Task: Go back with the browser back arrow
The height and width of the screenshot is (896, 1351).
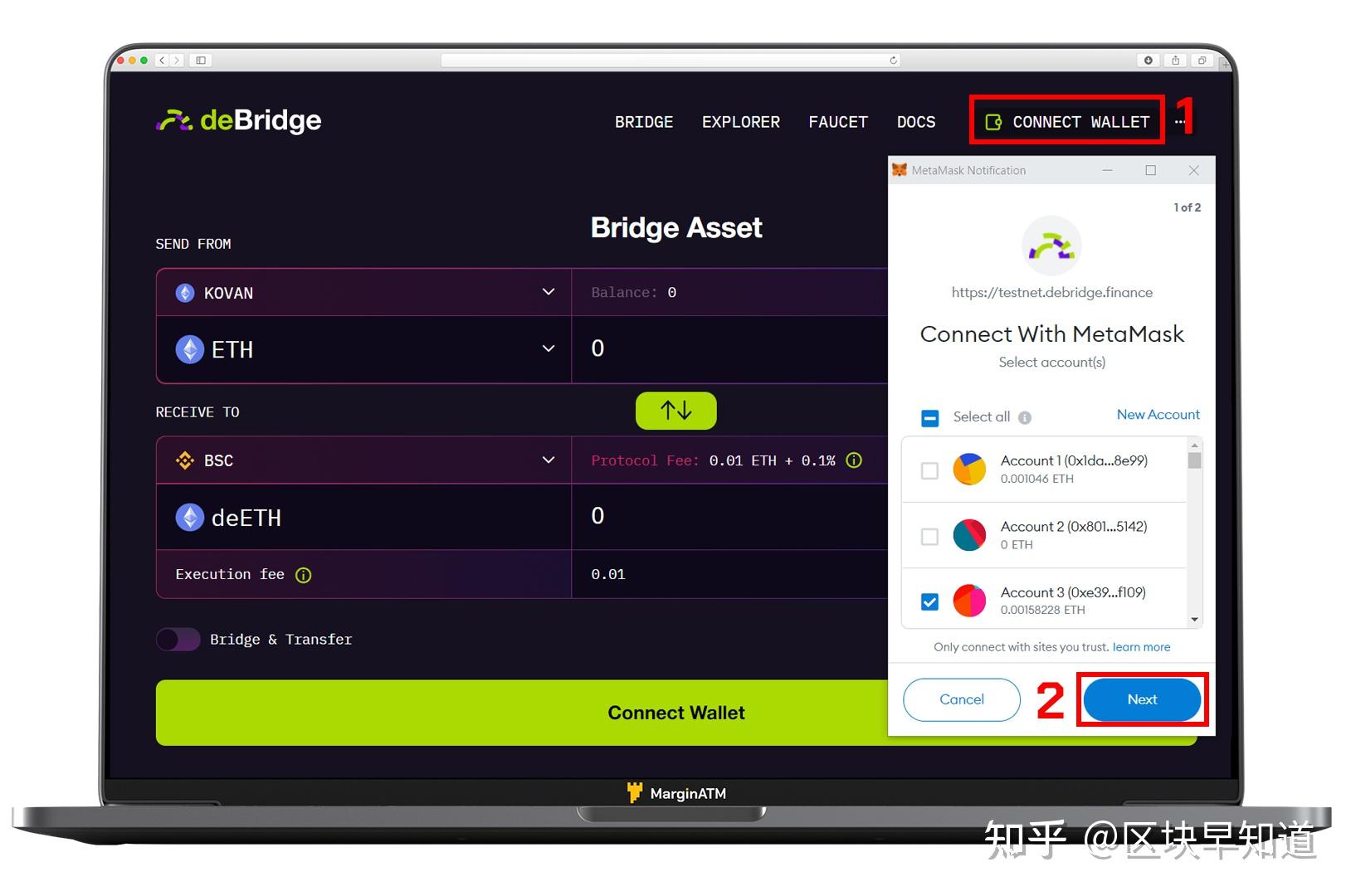Action: (x=163, y=61)
